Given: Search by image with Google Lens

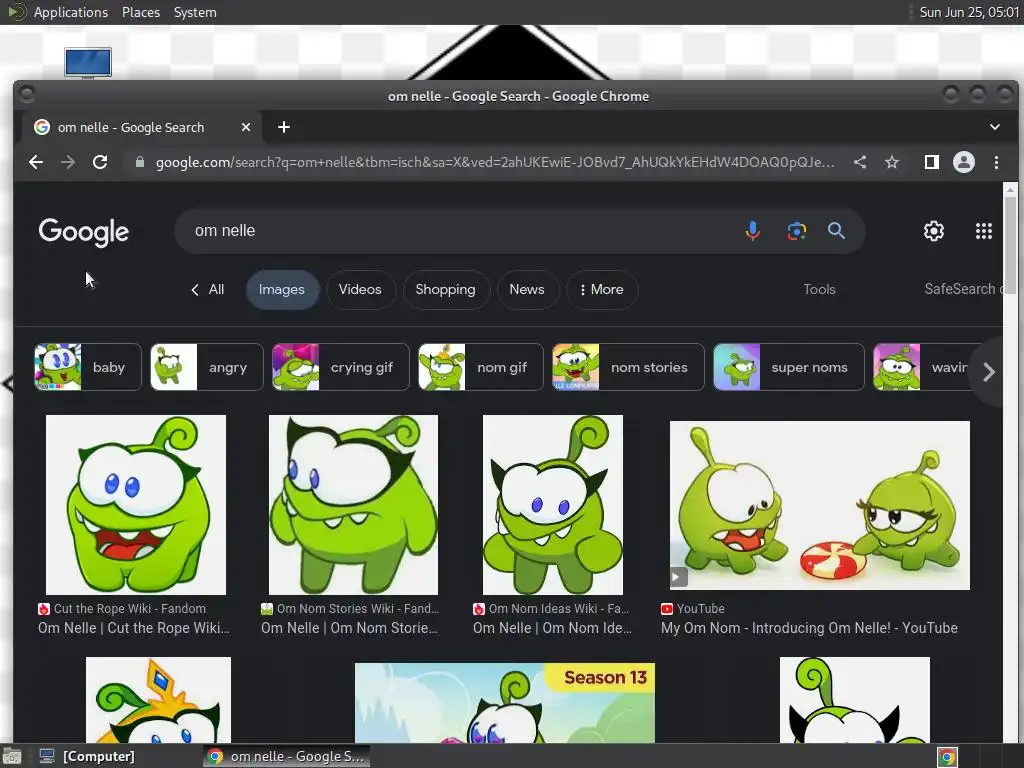Looking at the screenshot, I should (797, 231).
